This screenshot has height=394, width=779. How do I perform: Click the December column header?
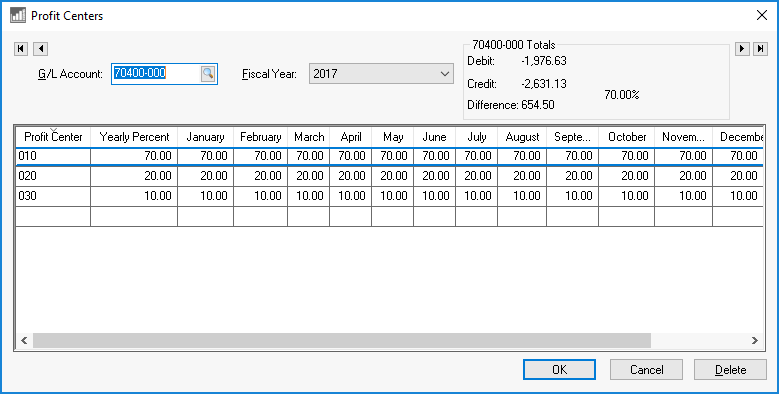pyautogui.click(x=738, y=137)
